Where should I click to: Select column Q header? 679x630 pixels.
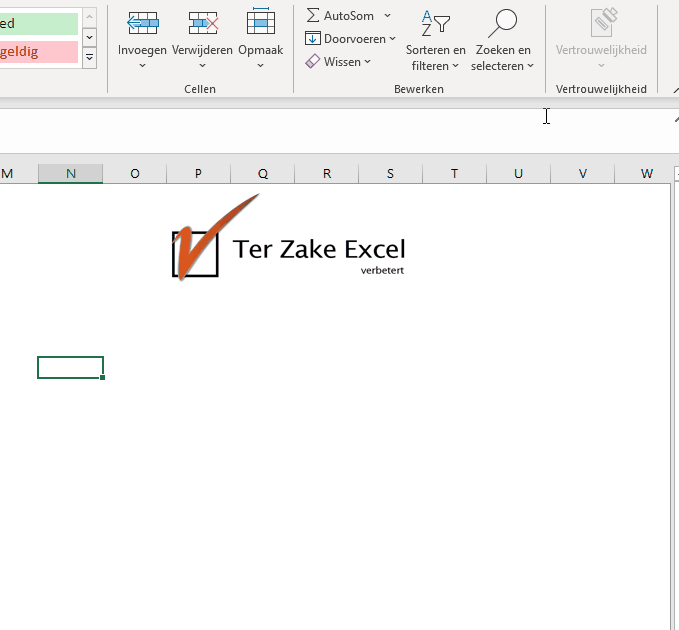point(262,174)
